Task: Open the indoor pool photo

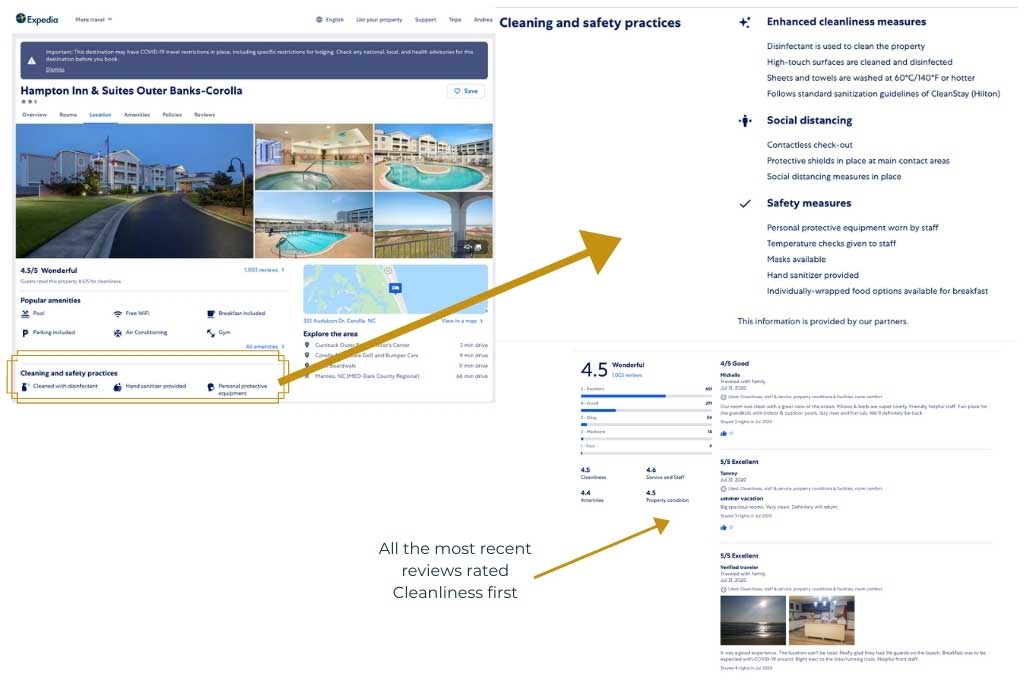Action: point(313,157)
